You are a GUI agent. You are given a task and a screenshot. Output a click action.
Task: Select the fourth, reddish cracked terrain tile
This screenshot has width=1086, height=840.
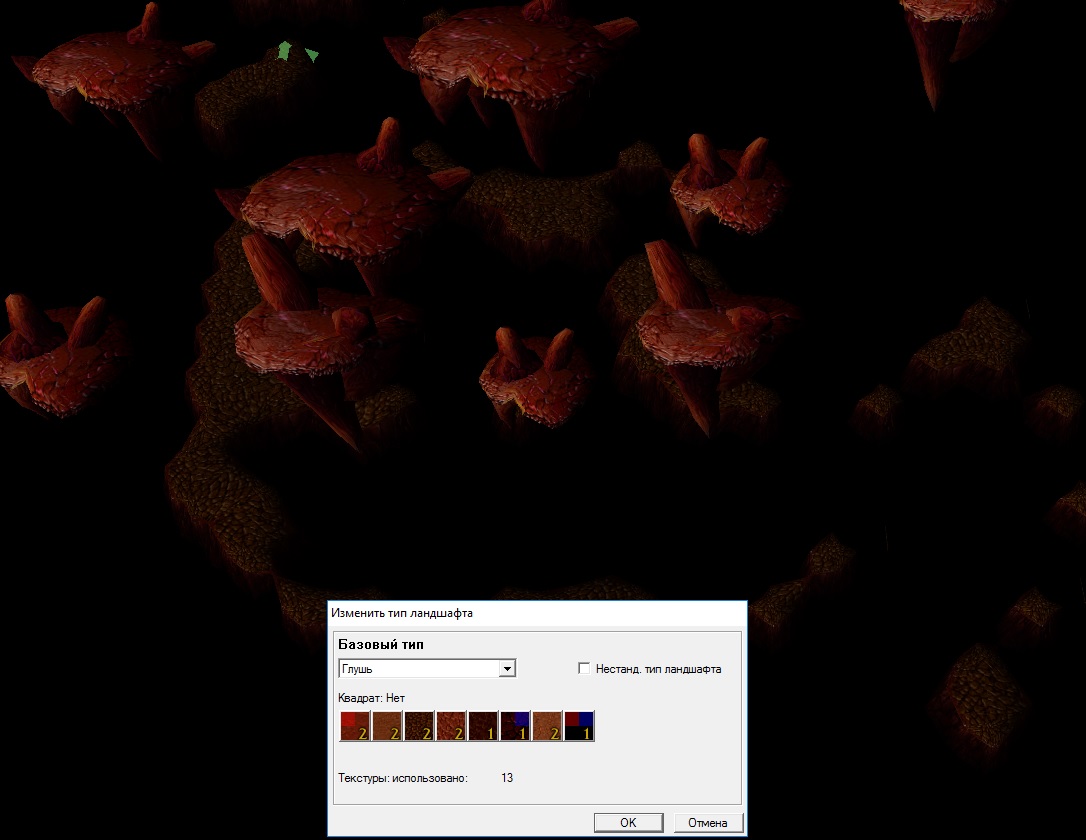[451, 726]
